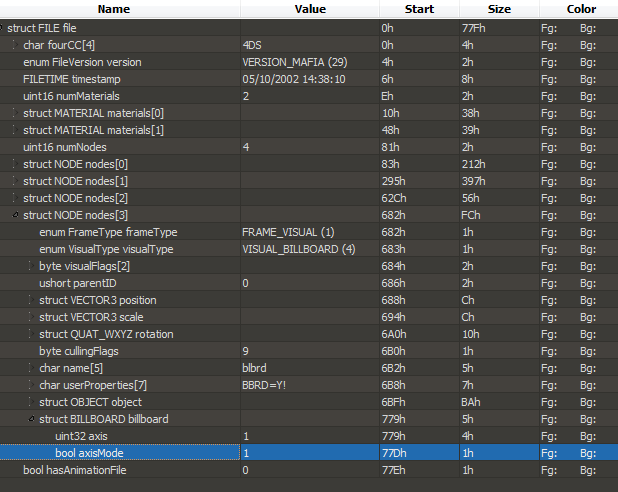Select the enum FileVersion version row
The height and width of the screenshot is (492, 618).
(96, 62)
